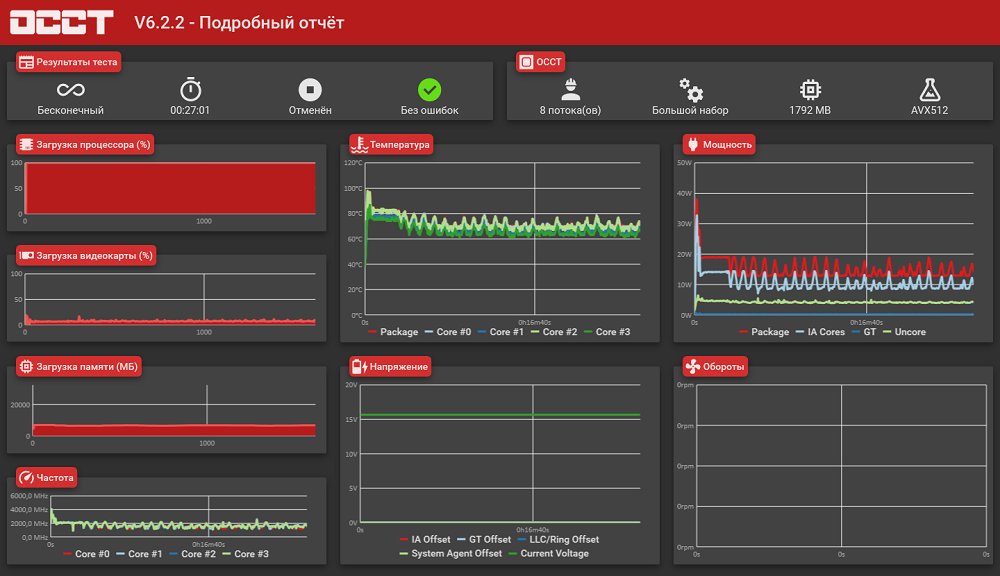This screenshot has width=1000, height=576.
Task: Toggle Core #3 in frequency chart legend
Action: 245,554
